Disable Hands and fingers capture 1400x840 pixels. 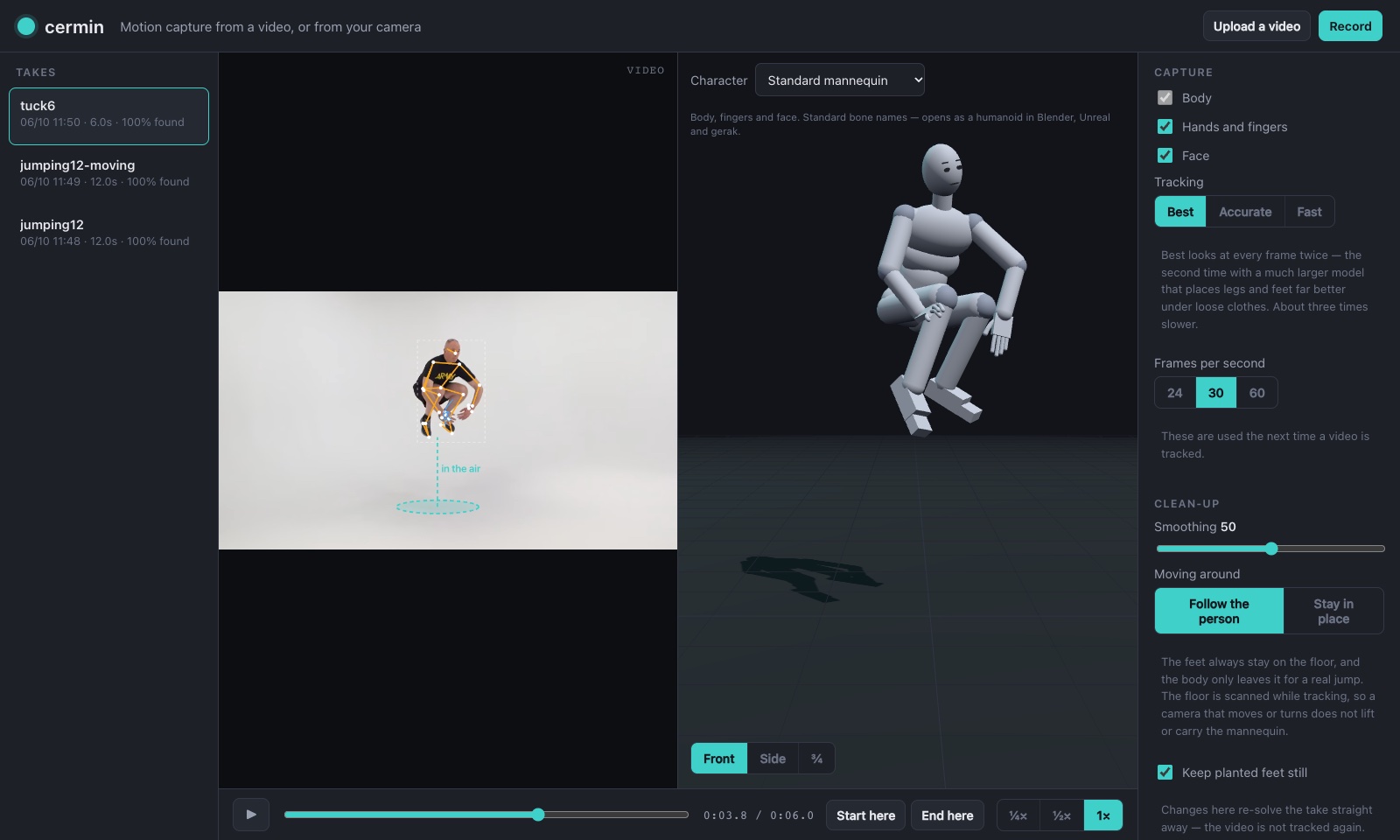(1165, 127)
